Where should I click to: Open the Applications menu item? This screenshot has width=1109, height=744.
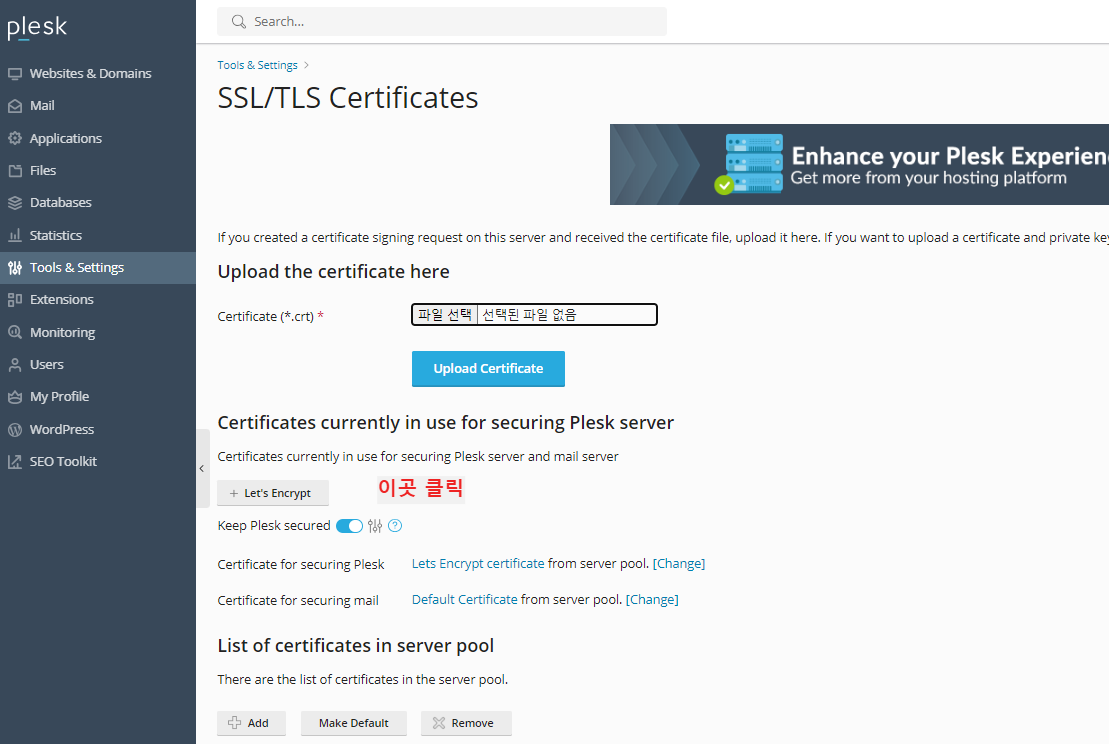98,138
